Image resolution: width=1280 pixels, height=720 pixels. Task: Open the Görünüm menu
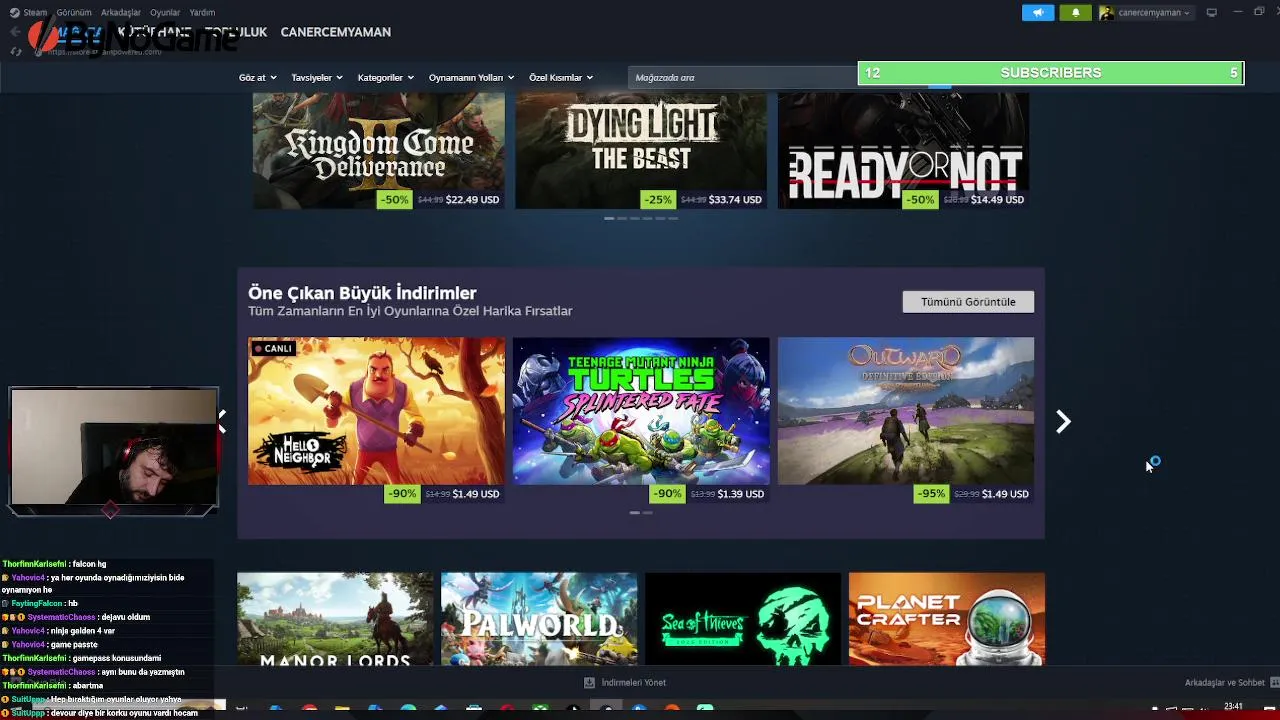click(x=74, y=13)
